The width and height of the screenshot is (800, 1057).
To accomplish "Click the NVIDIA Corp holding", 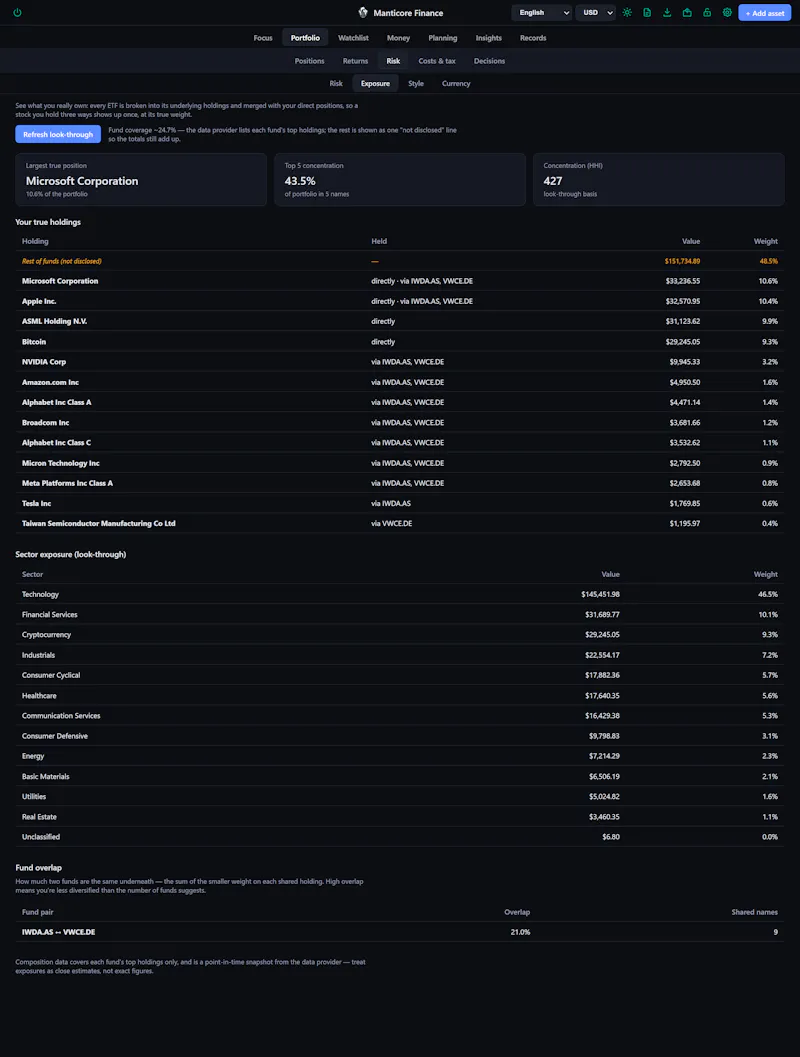I will click(44, 362).
